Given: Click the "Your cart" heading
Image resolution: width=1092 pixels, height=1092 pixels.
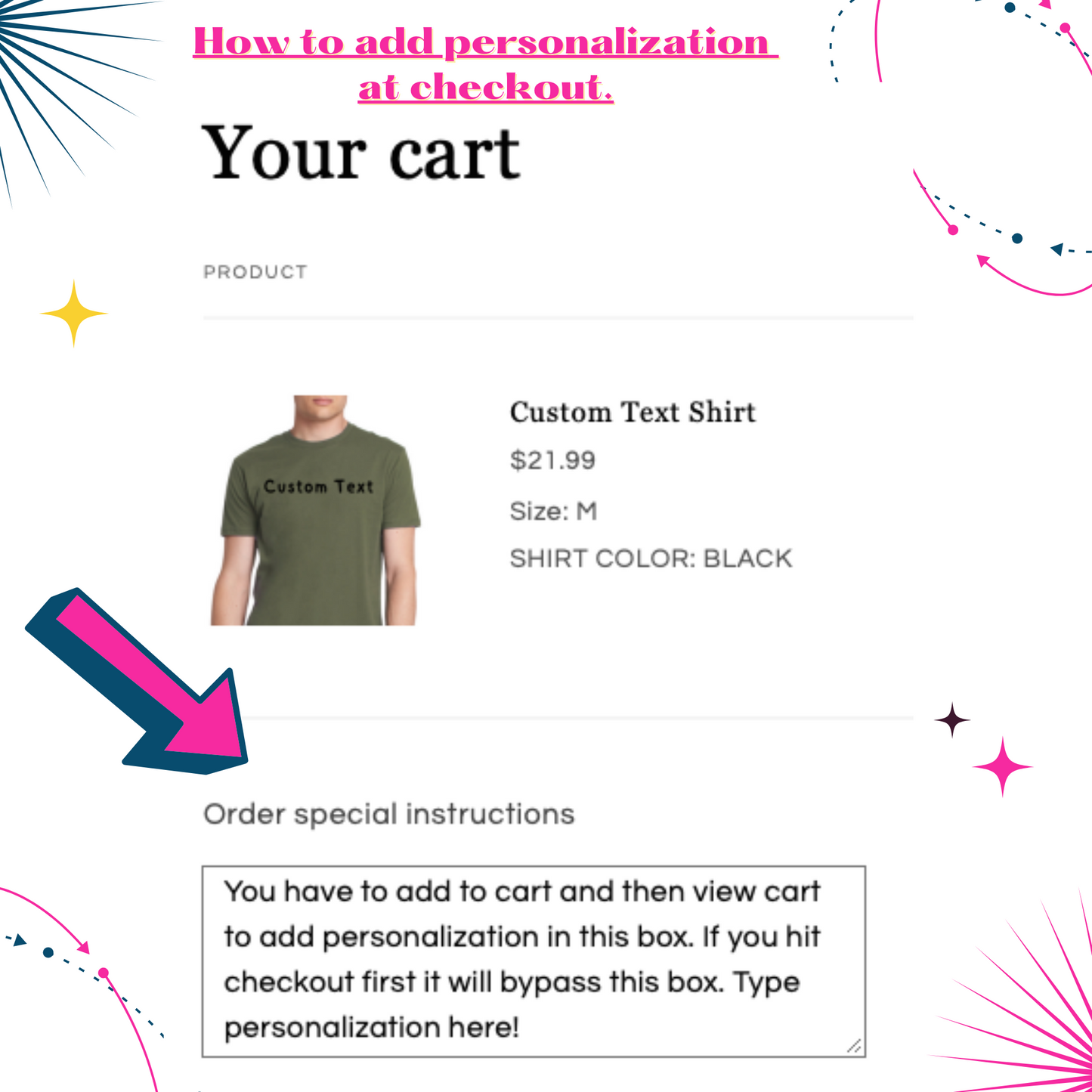Looking at the screenshot, I should tap(360, 154).
